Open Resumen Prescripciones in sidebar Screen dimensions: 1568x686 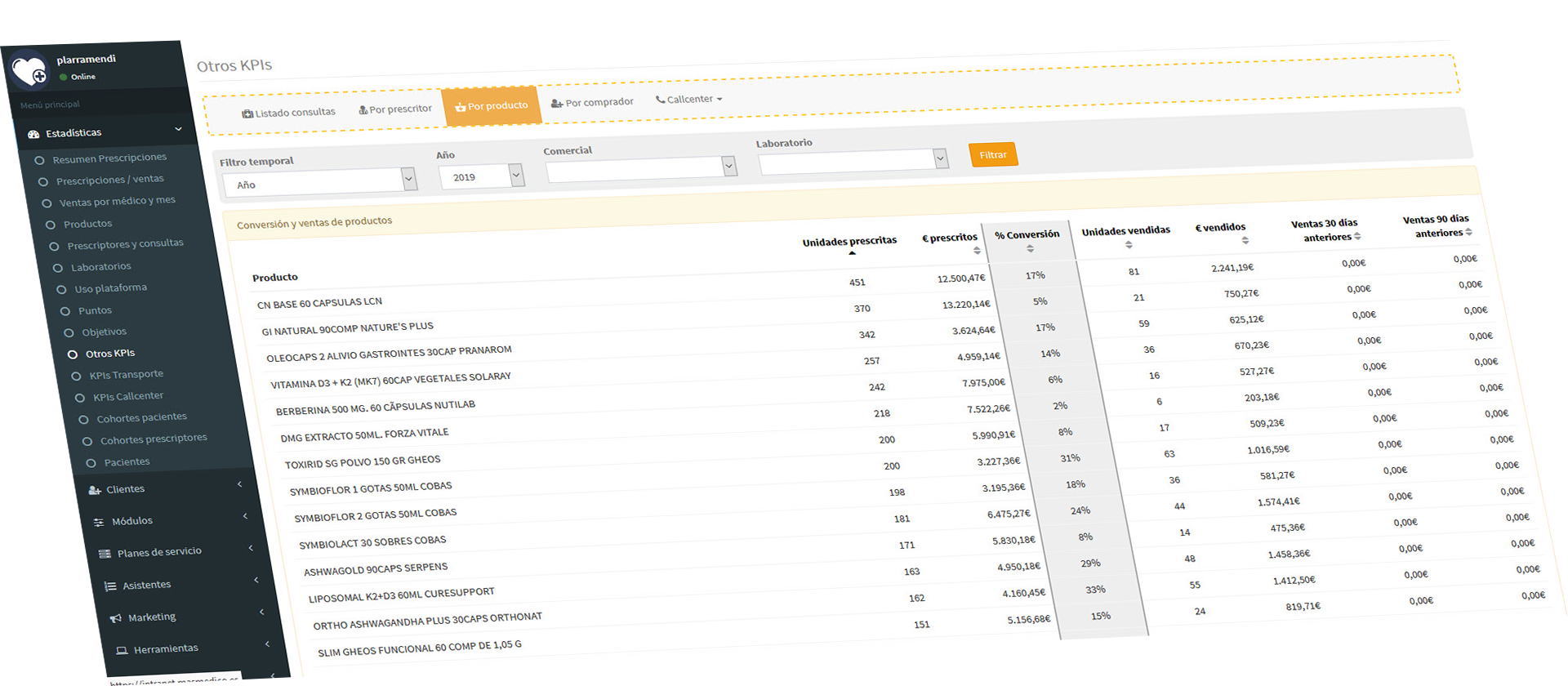coord(109,158)
